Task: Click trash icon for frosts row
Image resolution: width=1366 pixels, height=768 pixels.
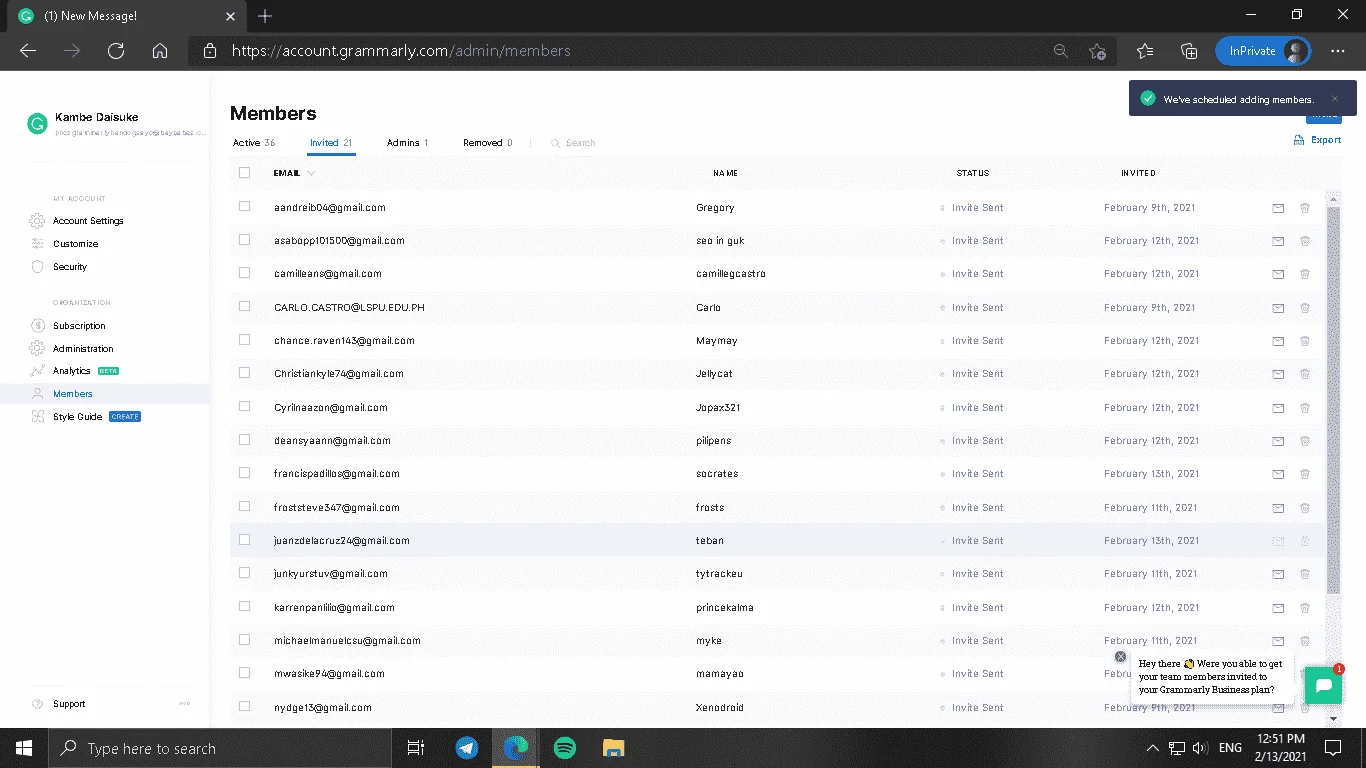Action: tap(1305, 508)
